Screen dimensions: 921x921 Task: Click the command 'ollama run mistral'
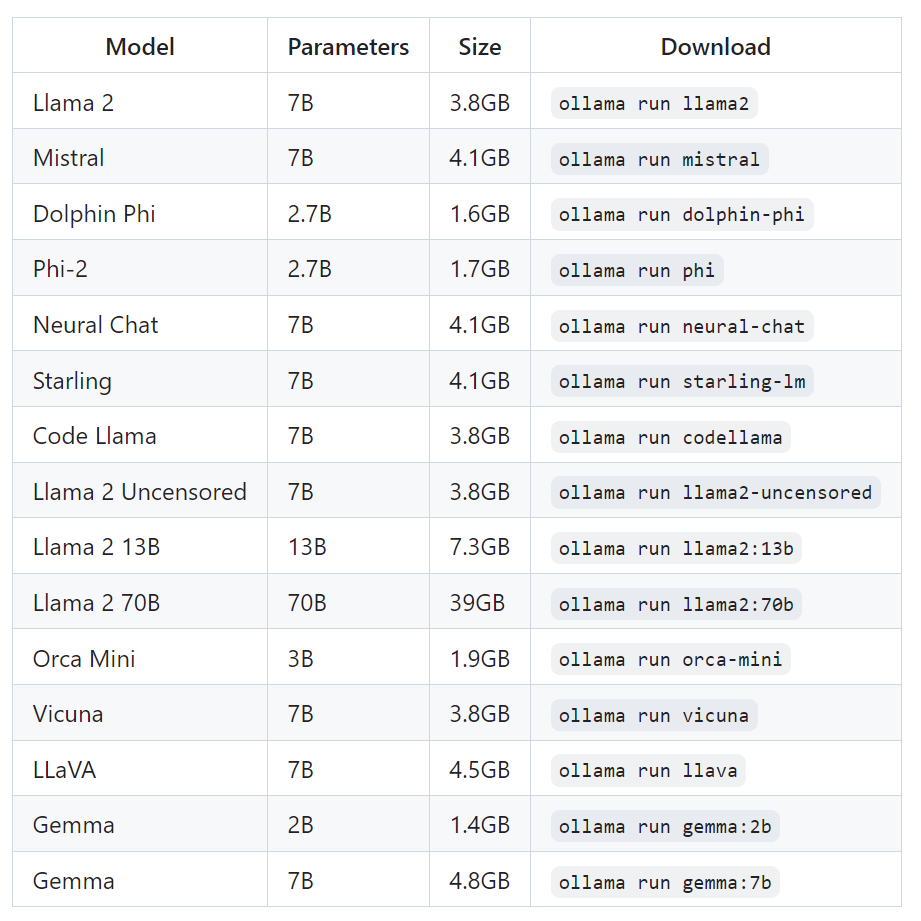pos(660,159)
